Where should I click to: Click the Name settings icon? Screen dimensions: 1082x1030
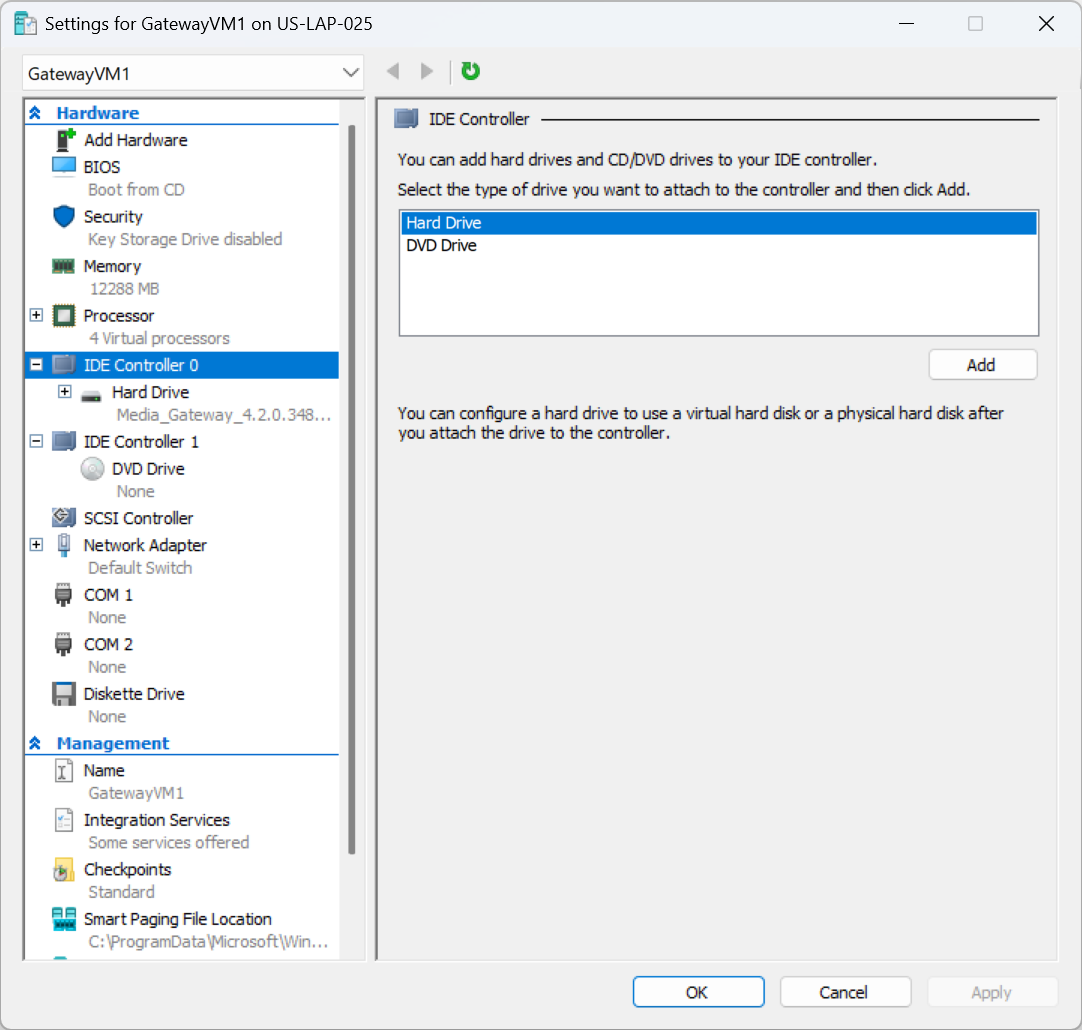coord(63,771)
